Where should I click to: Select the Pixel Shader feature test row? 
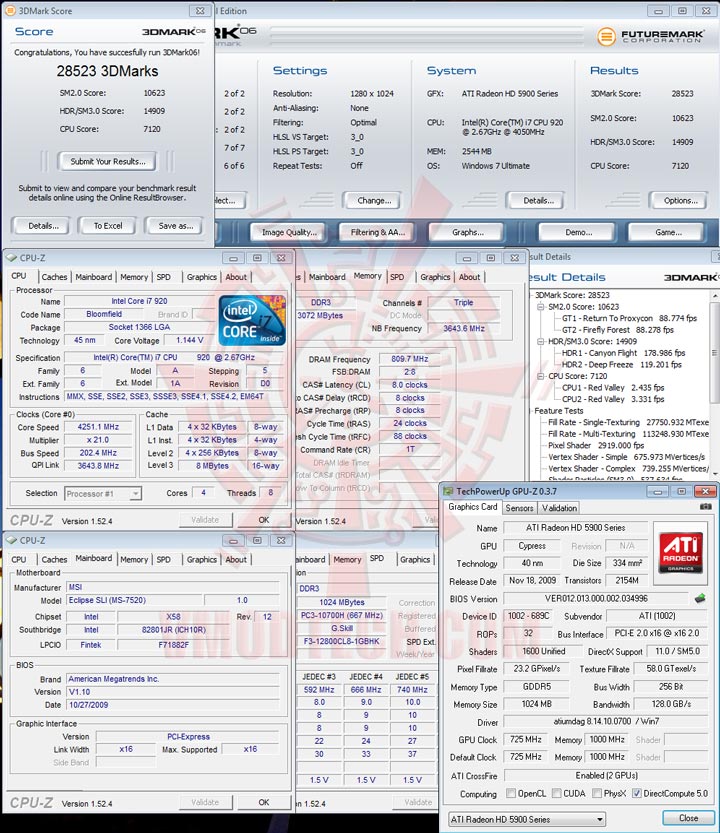pyautogui.click(x=596, y=445)
